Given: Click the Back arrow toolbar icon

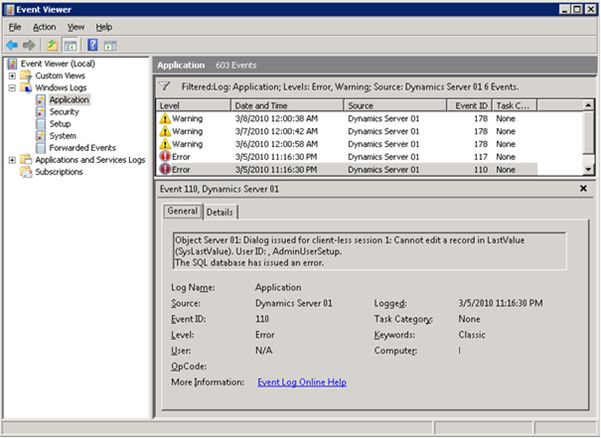Looking at the screenshot, I should [x=12, y=45].
